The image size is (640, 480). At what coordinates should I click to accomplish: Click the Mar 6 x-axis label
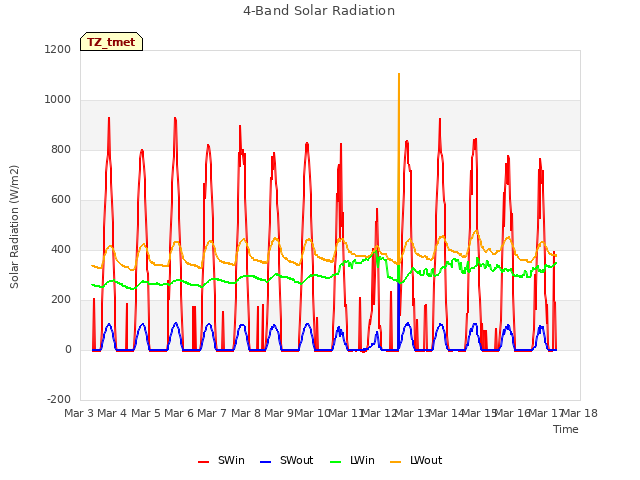tap(179, 413)
